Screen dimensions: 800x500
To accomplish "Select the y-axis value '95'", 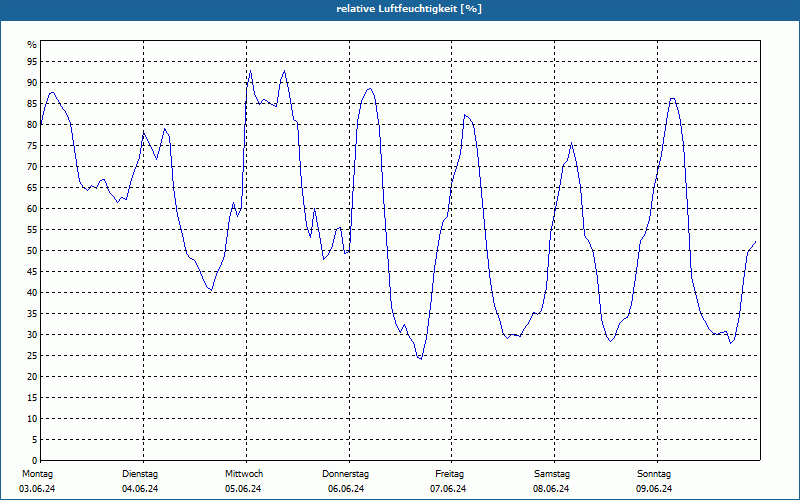I will point(32,62).
